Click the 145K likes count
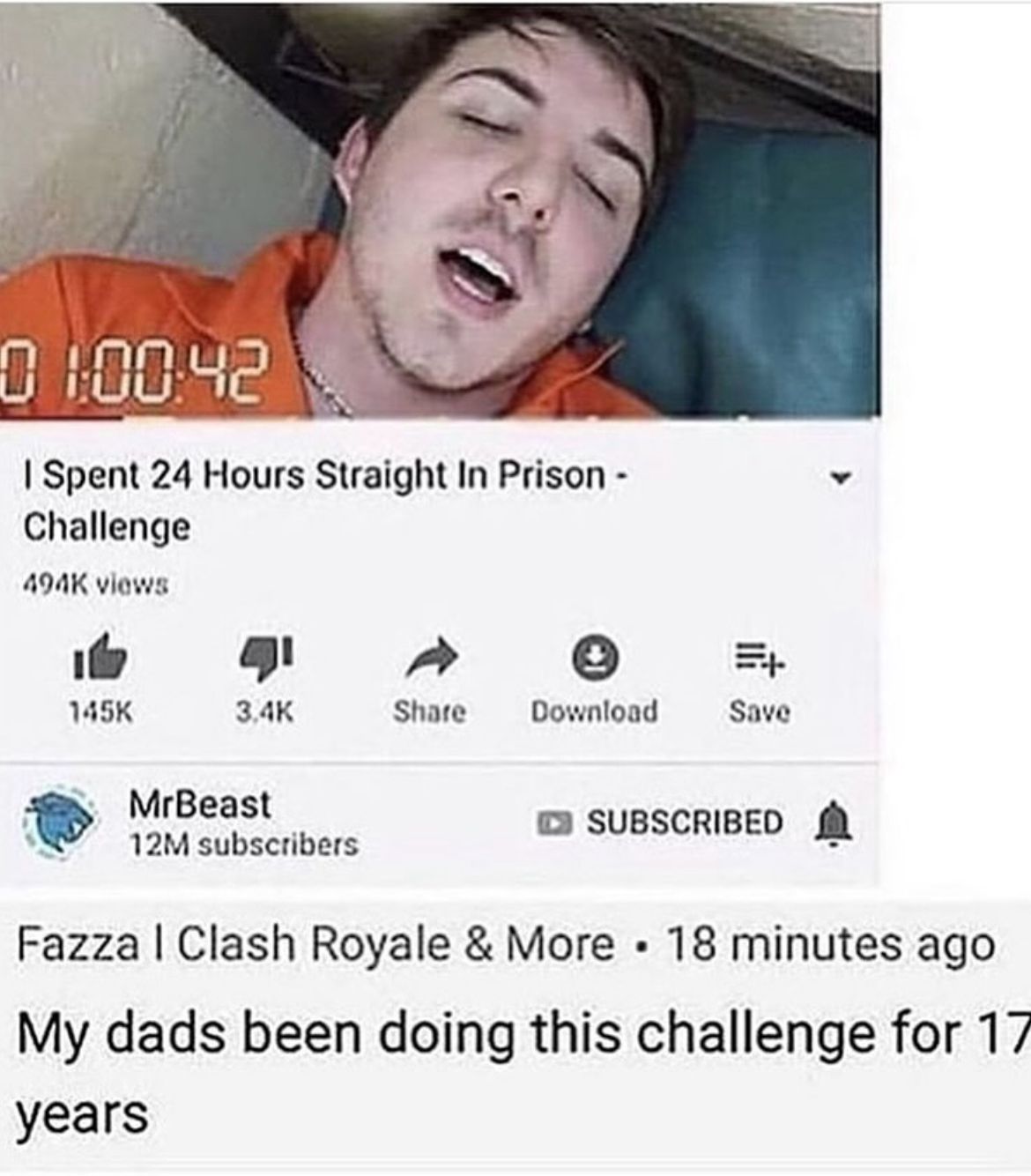Viewport: 1031px width, 1176px height. click(101, 711)
